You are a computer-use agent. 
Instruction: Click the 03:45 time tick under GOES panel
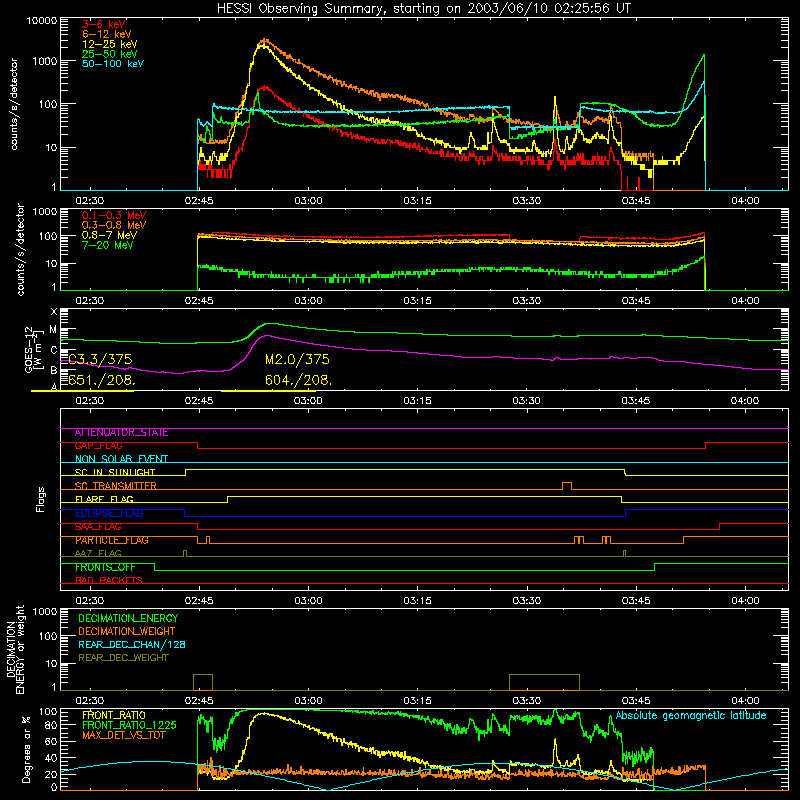(636, 401)
